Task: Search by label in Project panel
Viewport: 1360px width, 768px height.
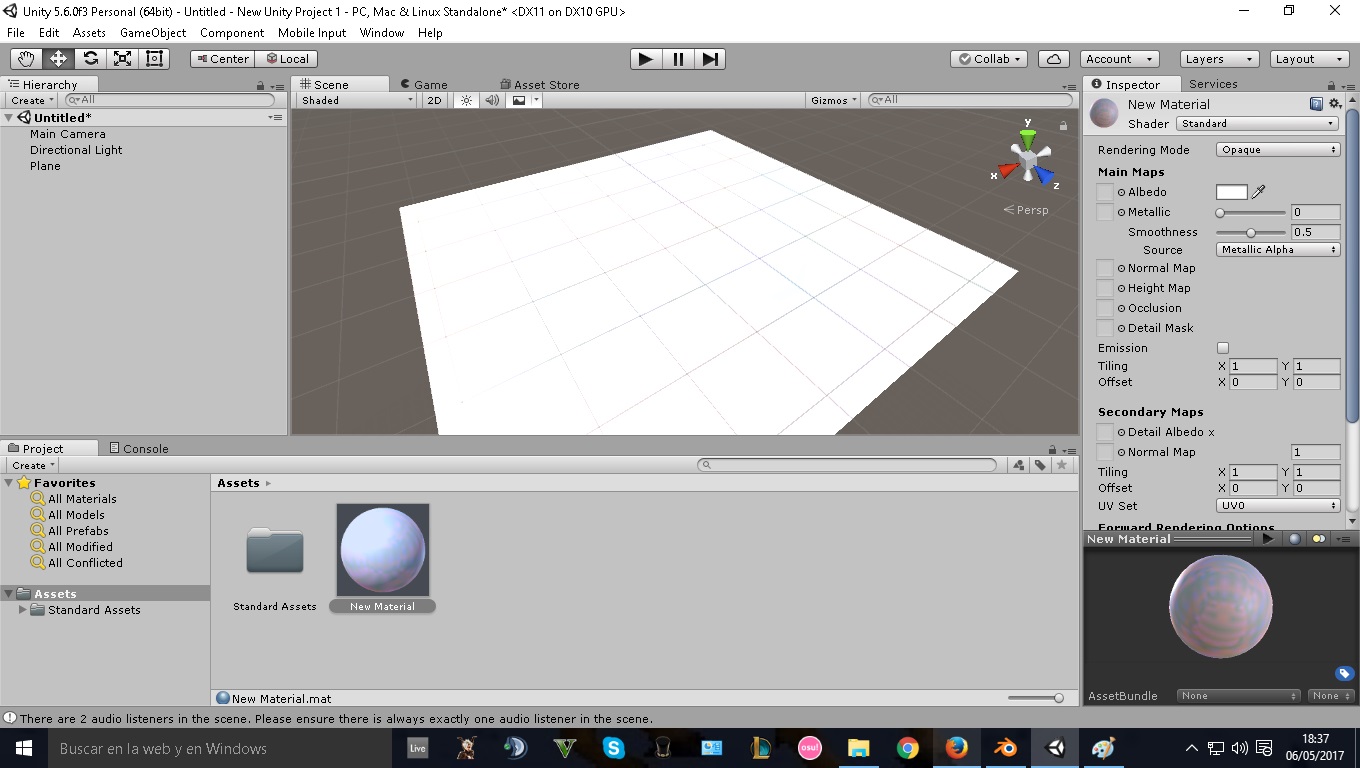Action: pos(1041,465)
